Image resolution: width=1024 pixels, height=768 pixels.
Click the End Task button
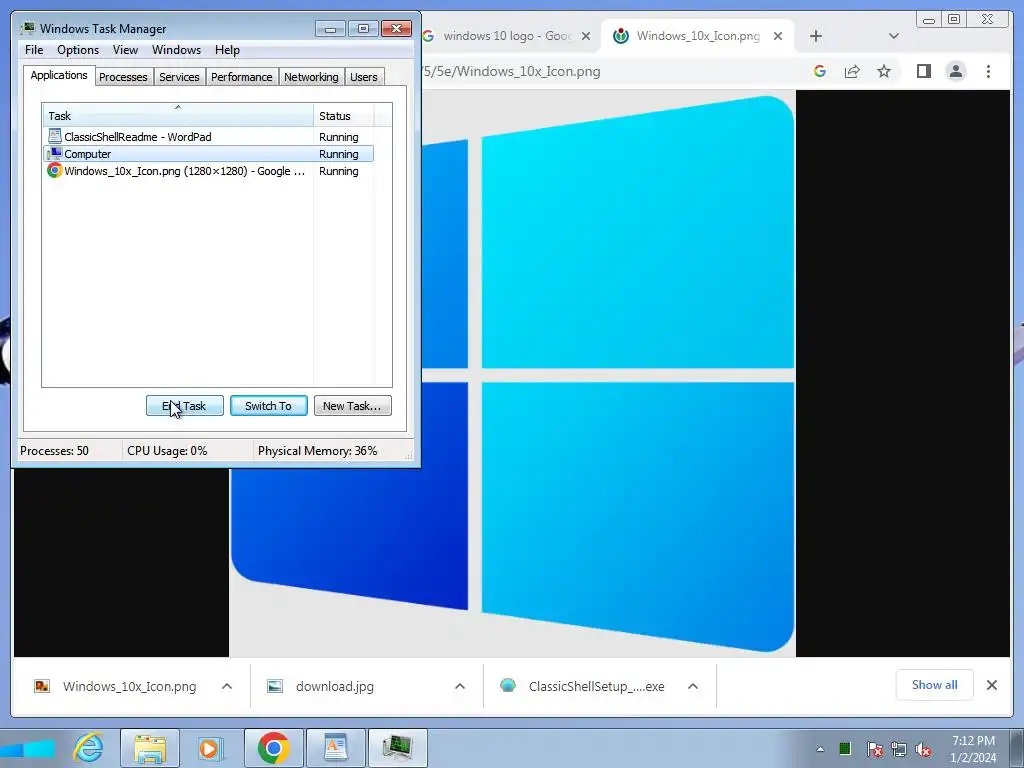point(185,406)
